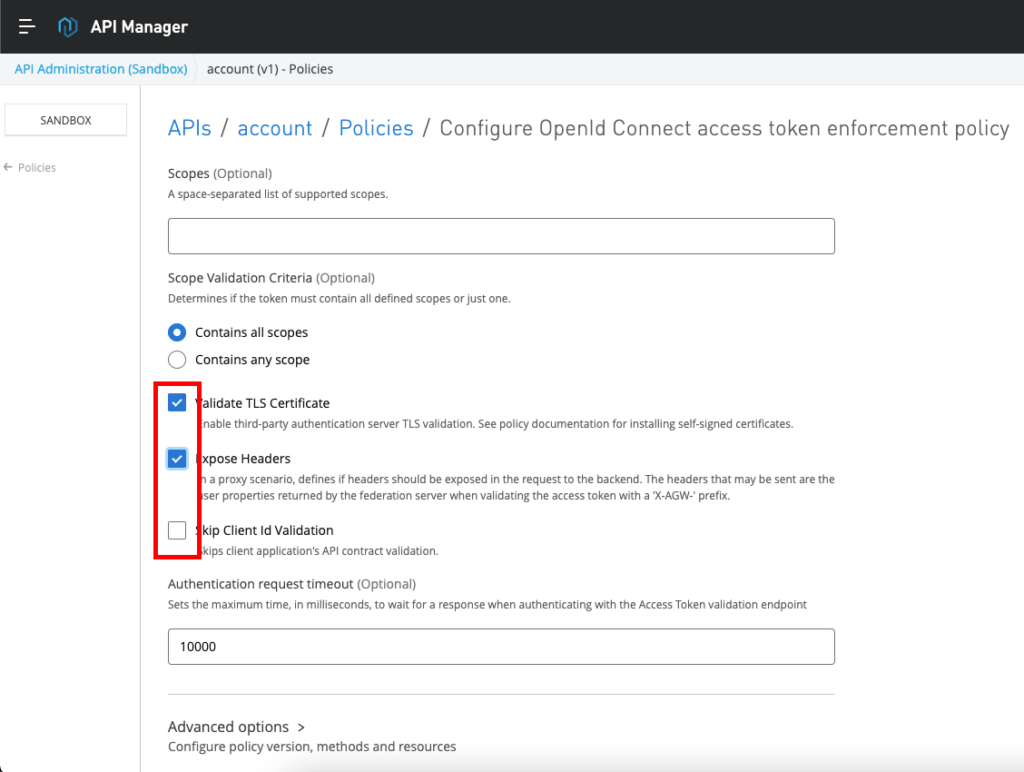The width and height of the screenshot is (1024, 772).
Task: Select the Contains any scope option
Action: click(x=177, y=359)
